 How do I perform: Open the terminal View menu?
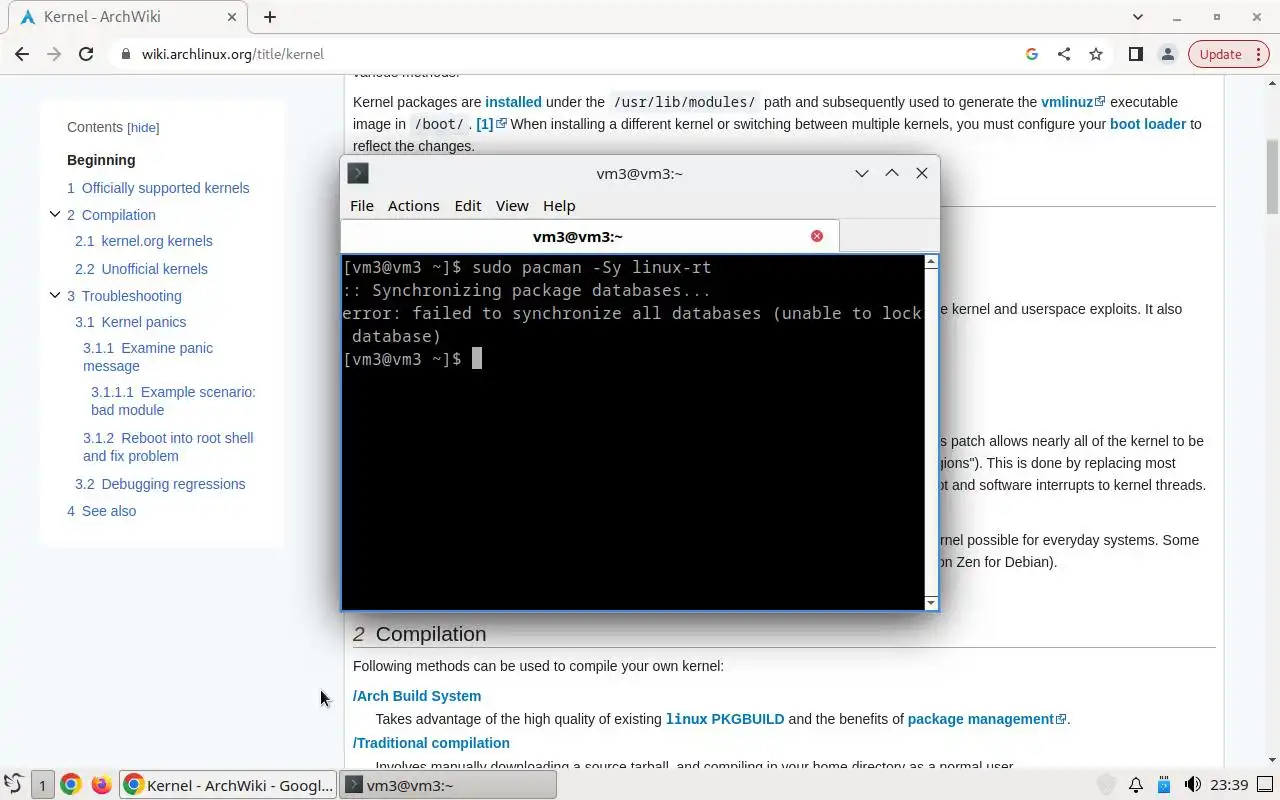[511, 205]
